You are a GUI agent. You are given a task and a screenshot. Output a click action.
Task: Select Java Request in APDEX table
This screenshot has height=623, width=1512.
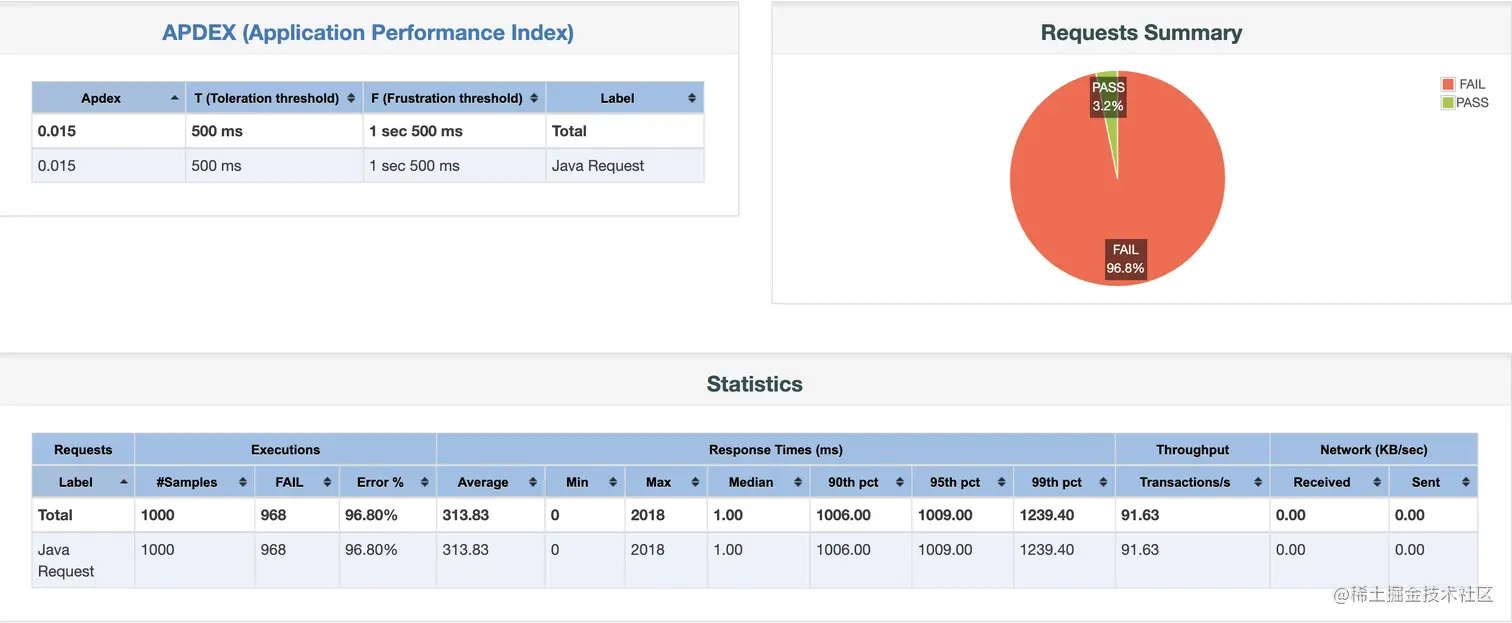tap(598, 166)
